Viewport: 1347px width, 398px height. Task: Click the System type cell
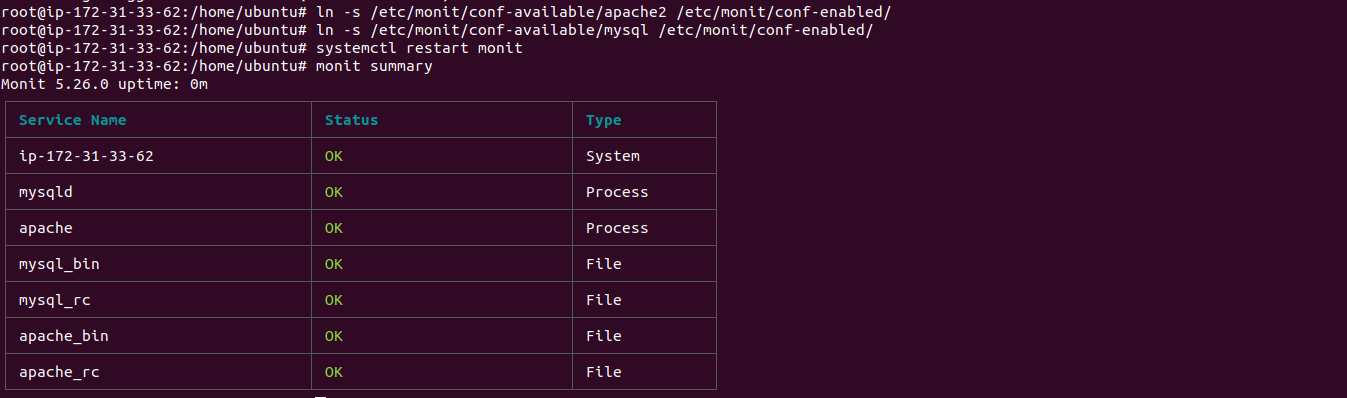pos(613,156)
